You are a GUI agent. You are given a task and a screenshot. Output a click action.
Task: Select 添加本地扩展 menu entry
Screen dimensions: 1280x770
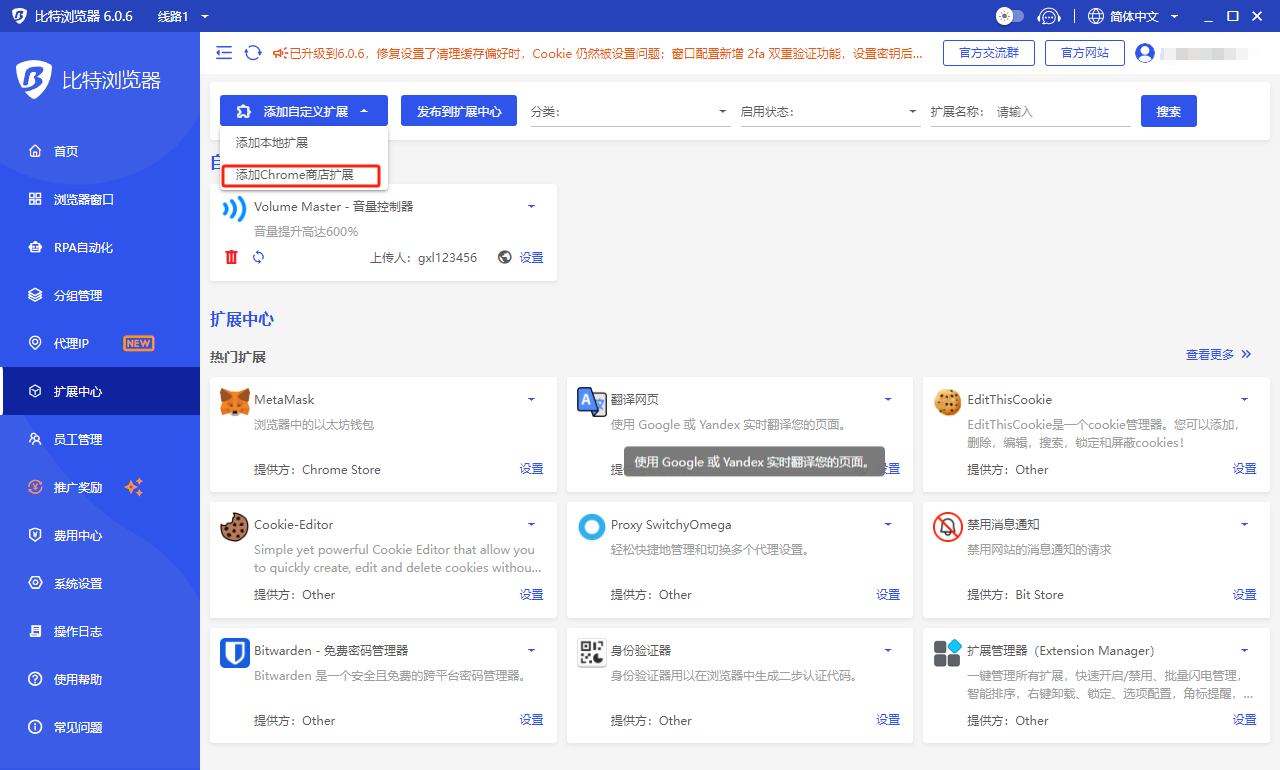coord(304,143)
